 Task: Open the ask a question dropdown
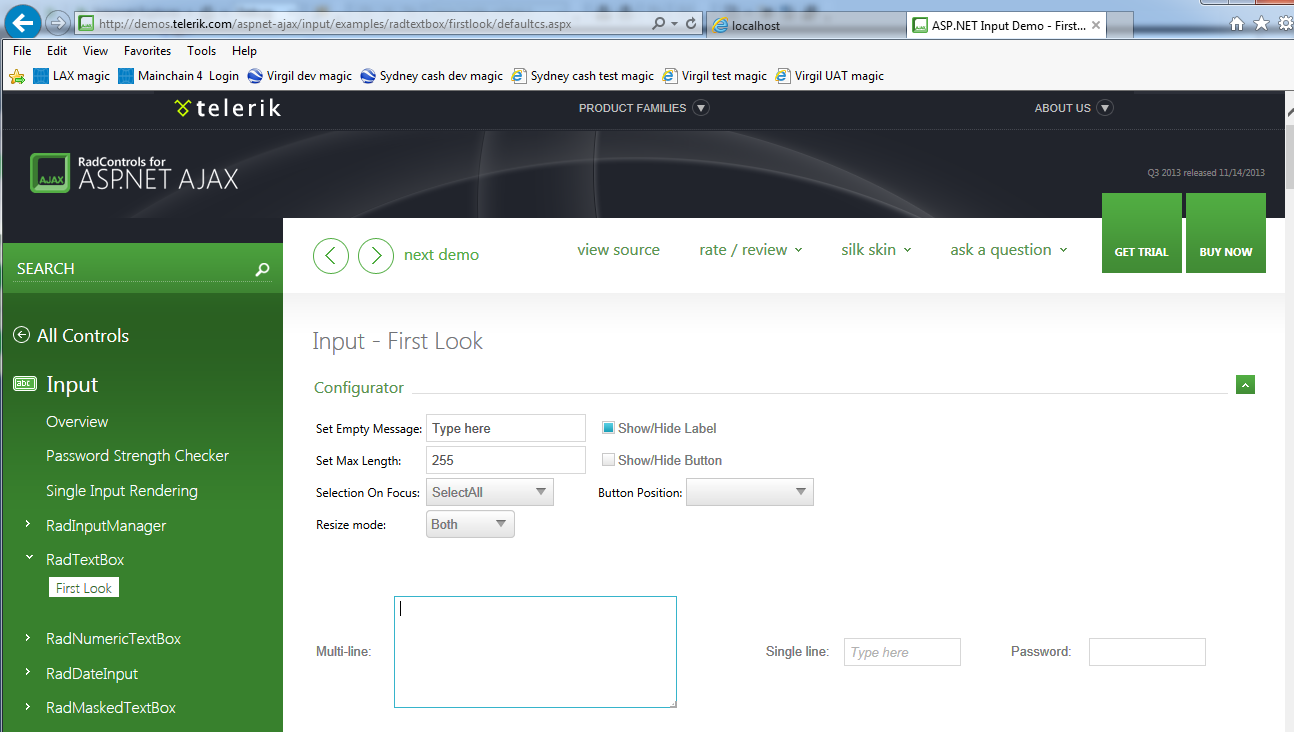click(x=1009, y=250)
